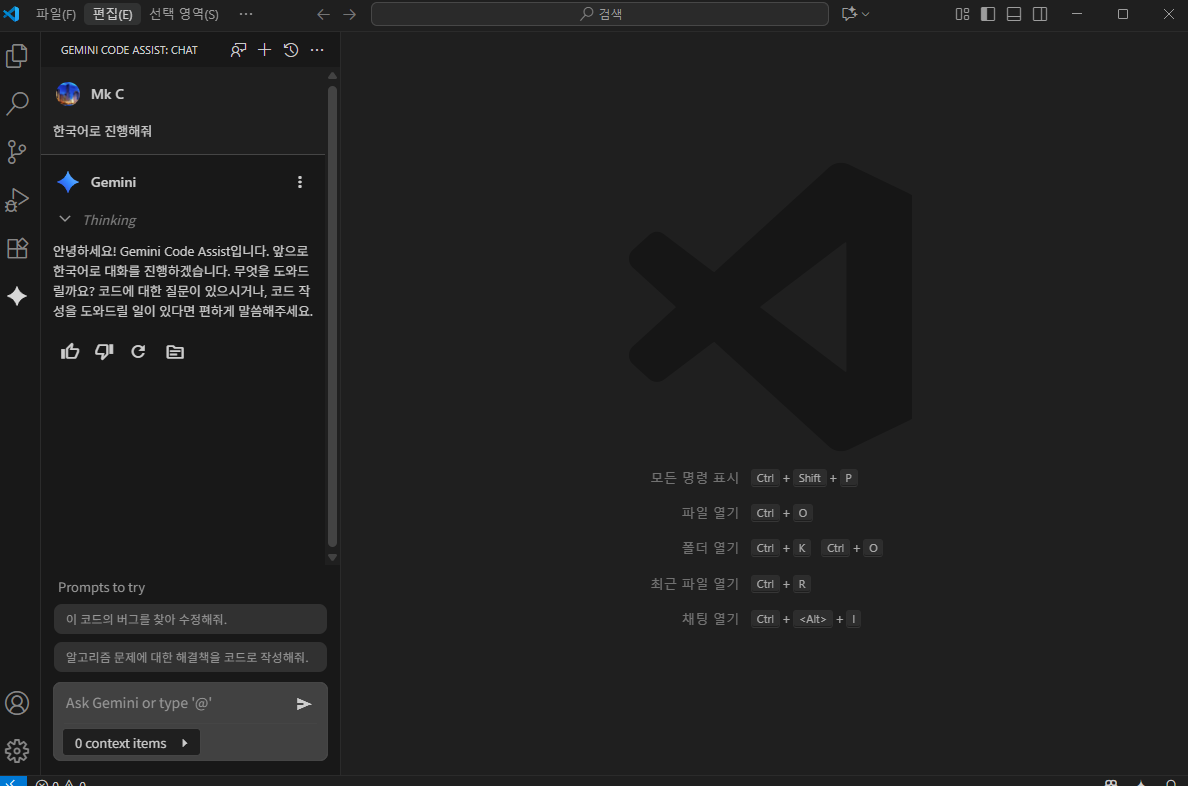Open Source Control view
1188x786 pixels.
click(17, 152)
